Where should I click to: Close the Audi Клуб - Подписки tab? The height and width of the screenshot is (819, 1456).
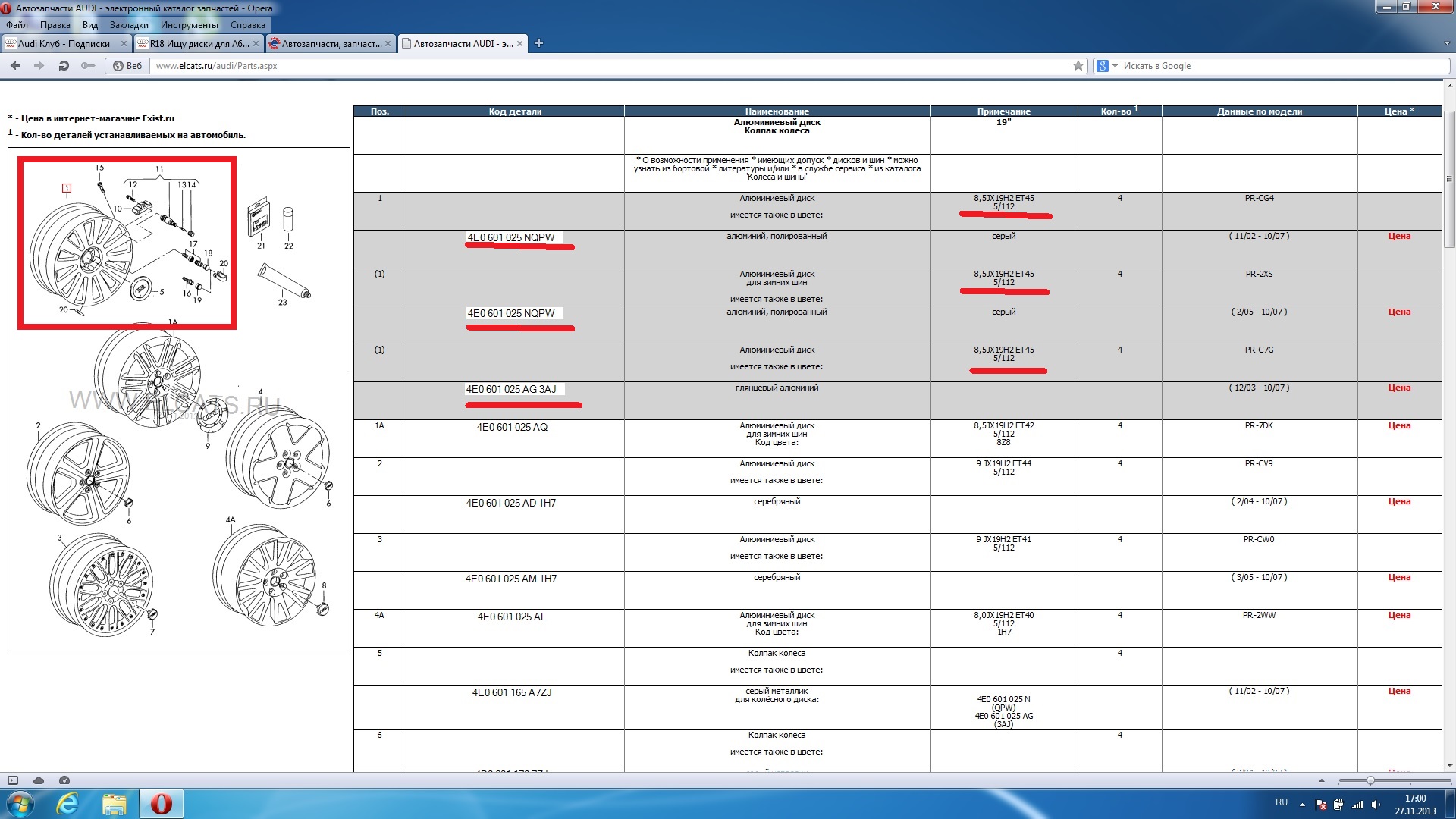click(x=124, y=44)
